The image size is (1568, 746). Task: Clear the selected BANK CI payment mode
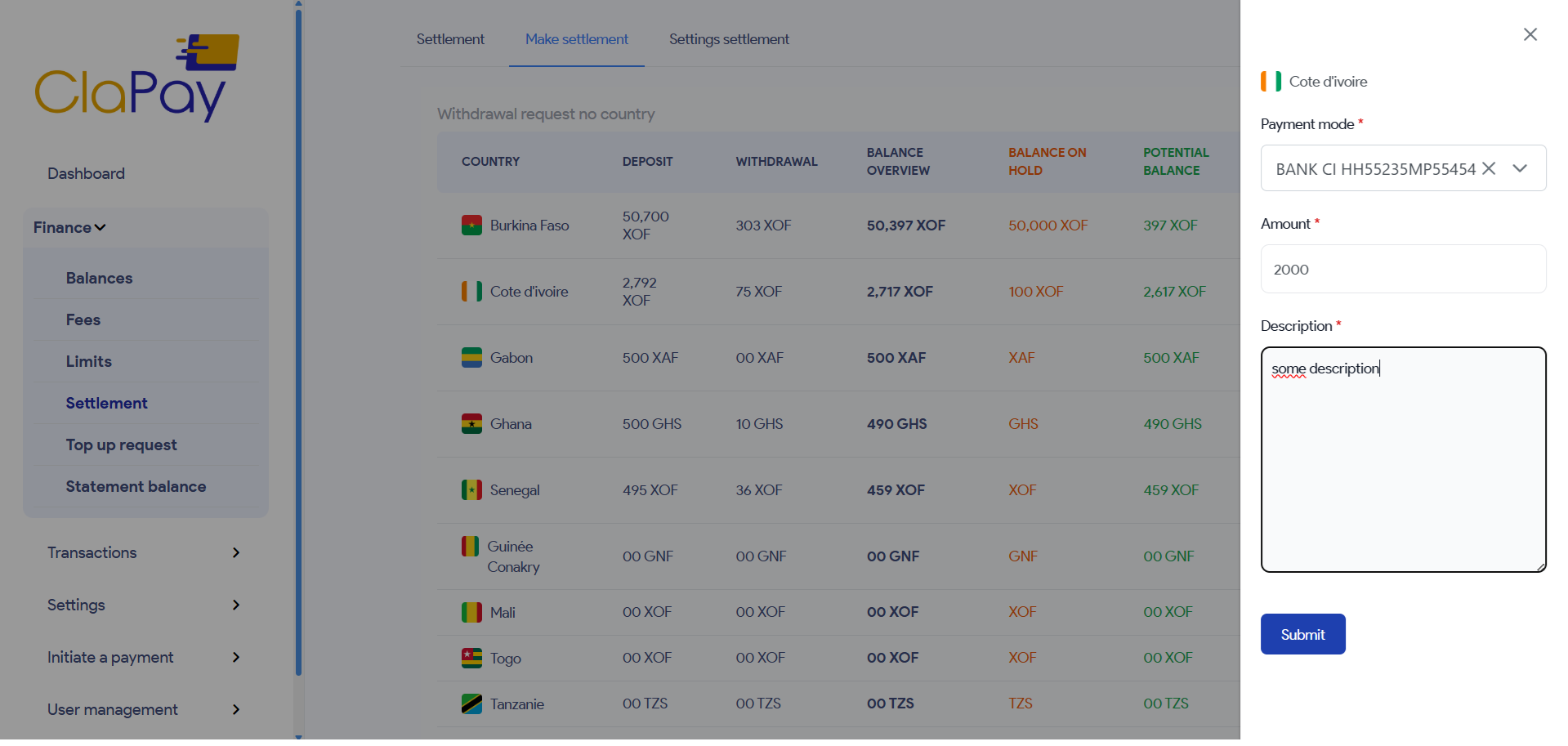1489,168
